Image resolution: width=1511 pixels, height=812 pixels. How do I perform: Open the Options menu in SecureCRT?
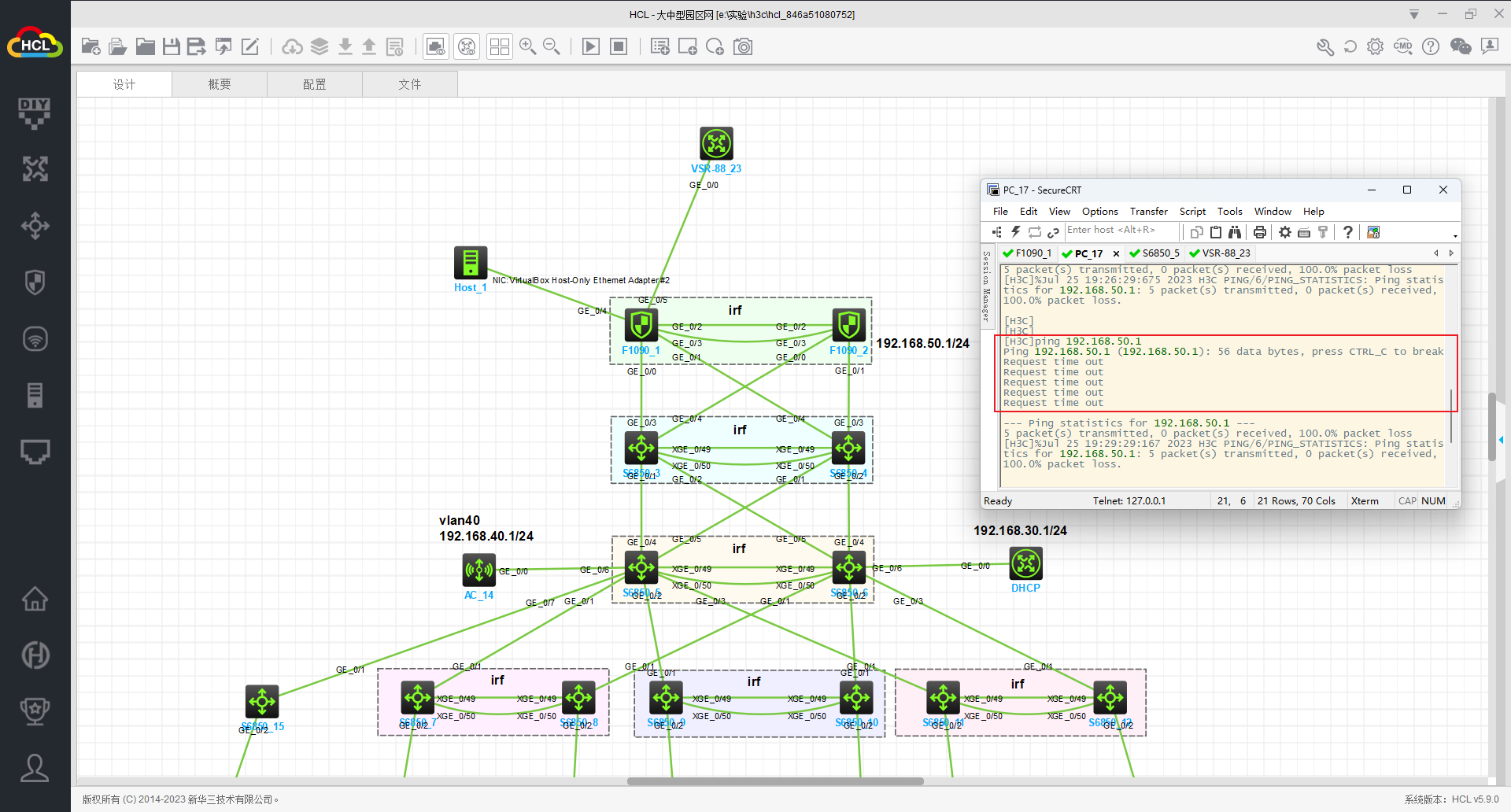(1099, 212)
